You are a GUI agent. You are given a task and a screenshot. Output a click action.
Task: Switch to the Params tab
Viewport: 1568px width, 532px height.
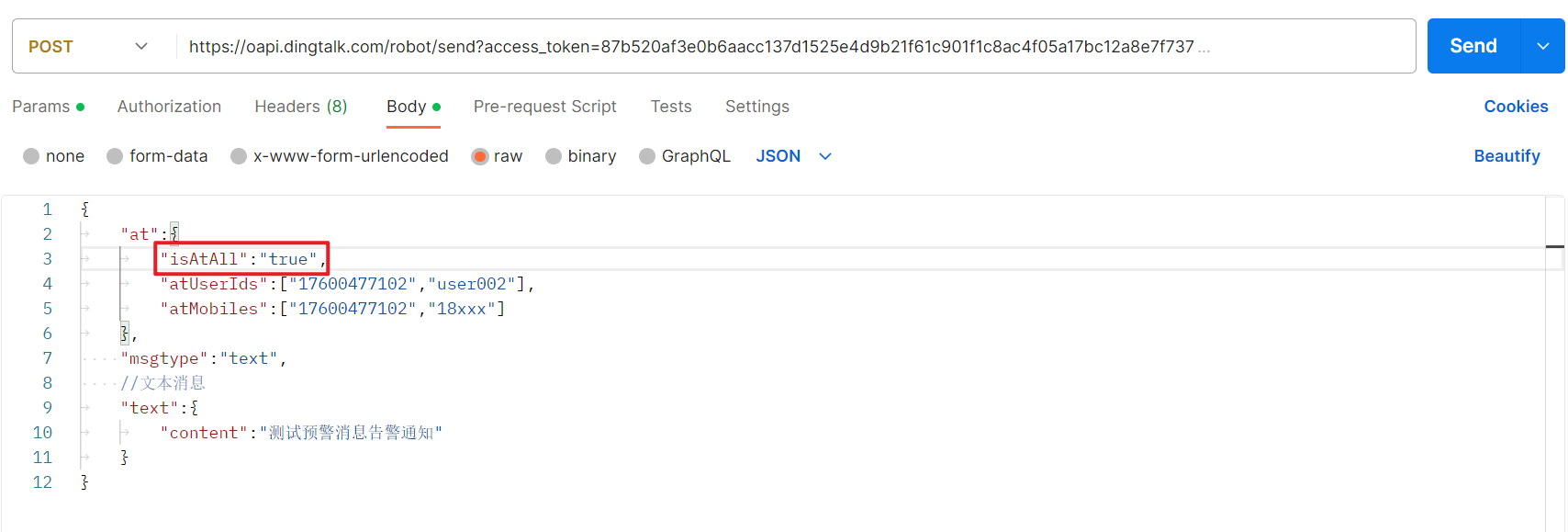pos(40,106)
